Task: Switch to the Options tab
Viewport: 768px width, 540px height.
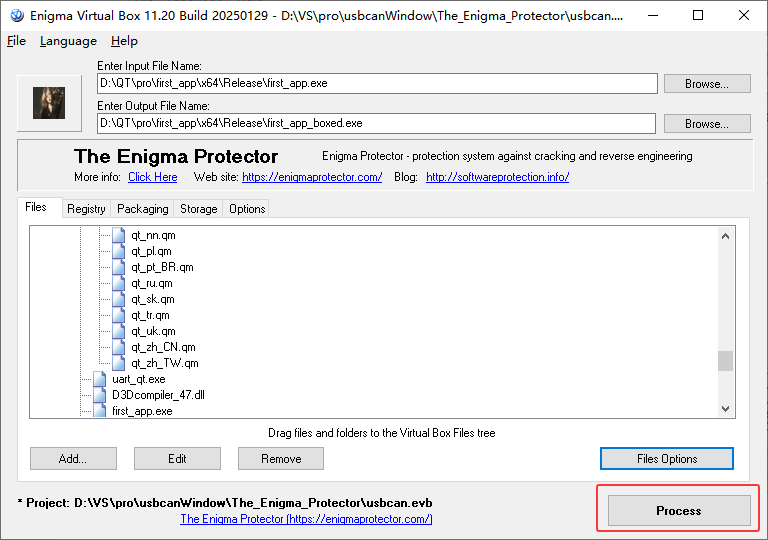Action: [247, 209]
